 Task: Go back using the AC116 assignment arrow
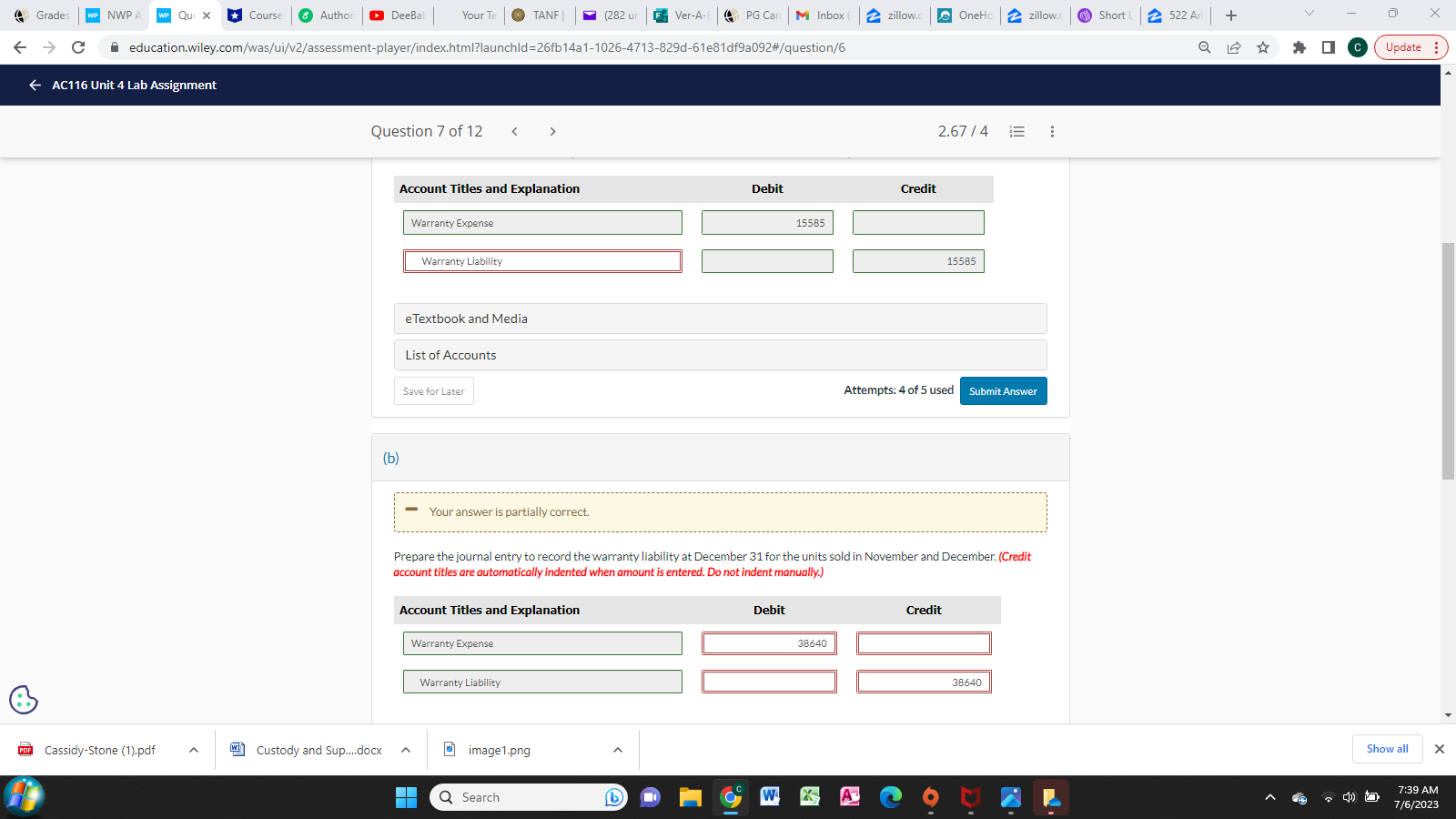(x=35, y=85)
